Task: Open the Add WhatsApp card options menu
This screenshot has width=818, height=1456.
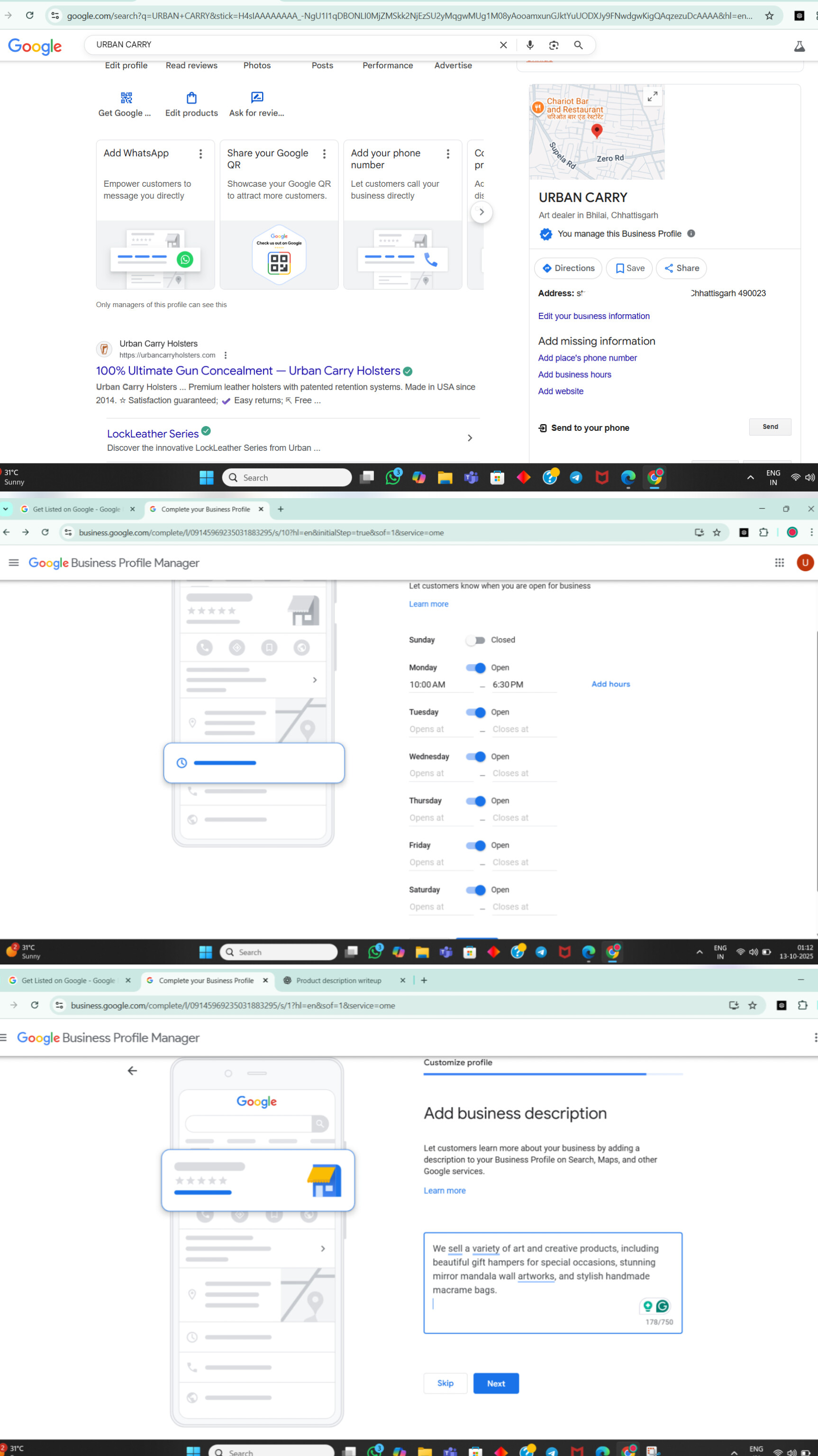Action: pos(200,154)
